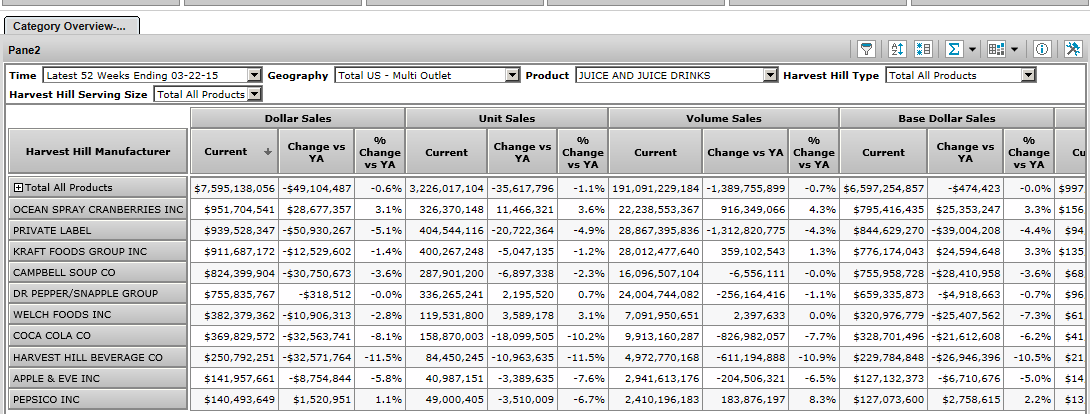Select the OCEAN SPRAY CRANBERRIES INC row
1090x414 pixels.
coord(98,209)
